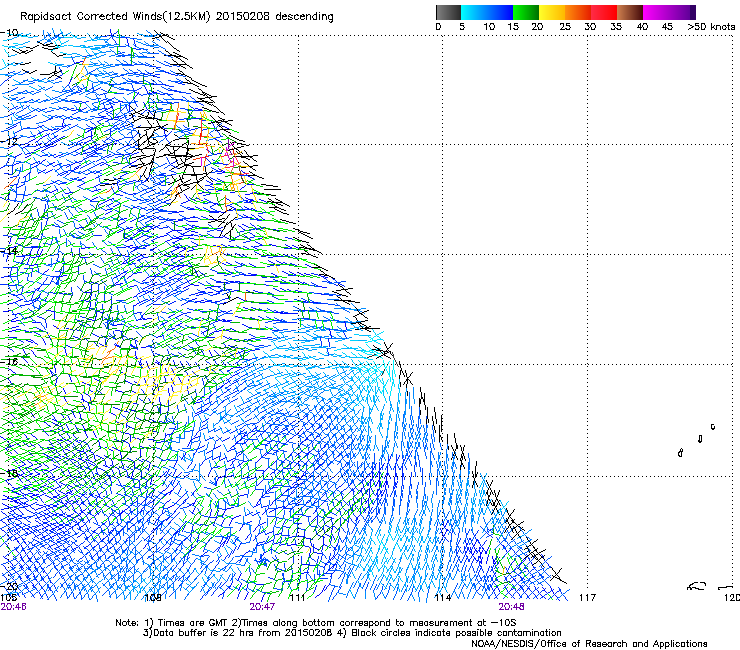740x650 pixels.
Task: Click the note line 'Times are GMT'
Action: pyautogui.click(x=193, y=623)
